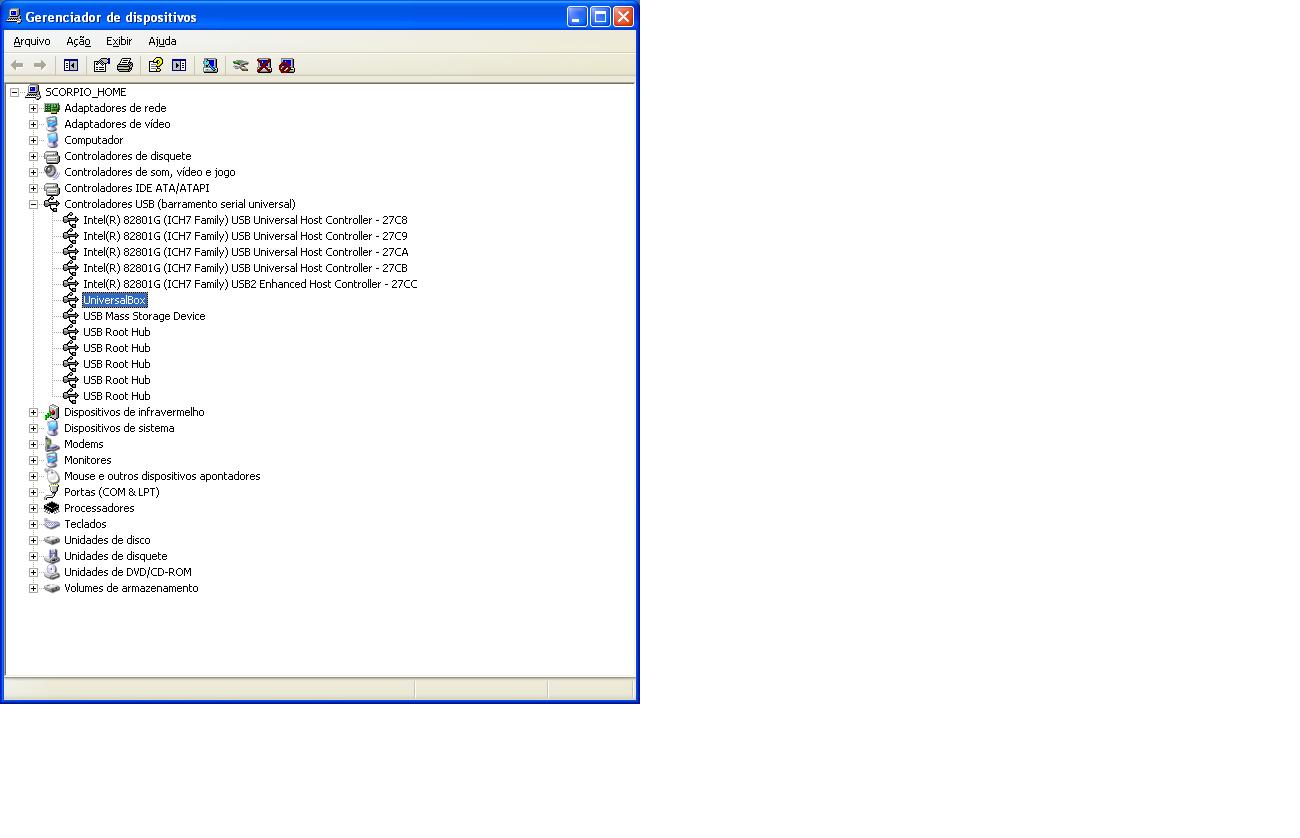The height and width of the screenshot is (838, 1300).
Task: Click the Uninstall device toolbar icon (red X)
Action: coord(264,65)
